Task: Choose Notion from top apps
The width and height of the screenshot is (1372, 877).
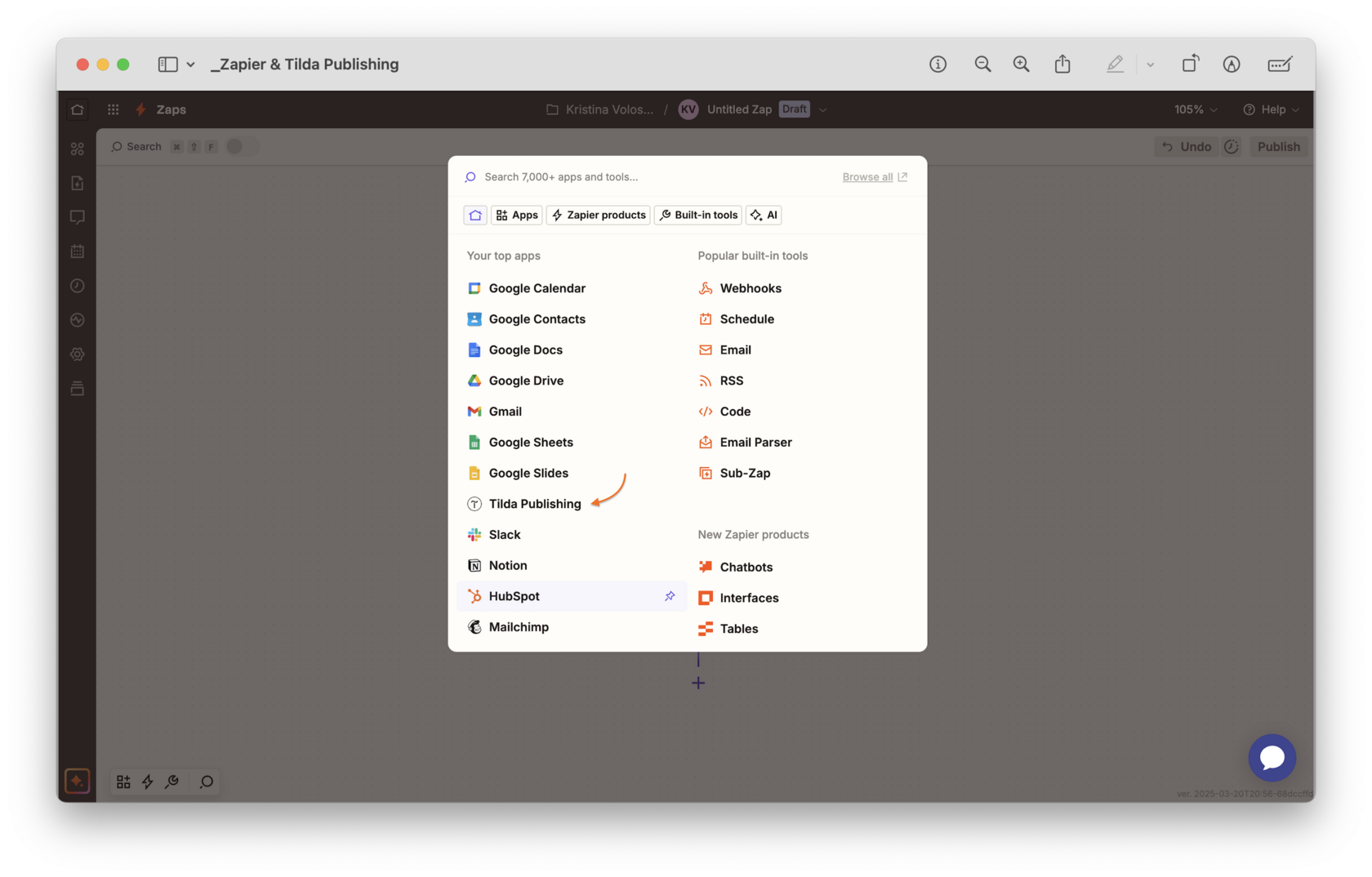Action: [x=572, y=566]
